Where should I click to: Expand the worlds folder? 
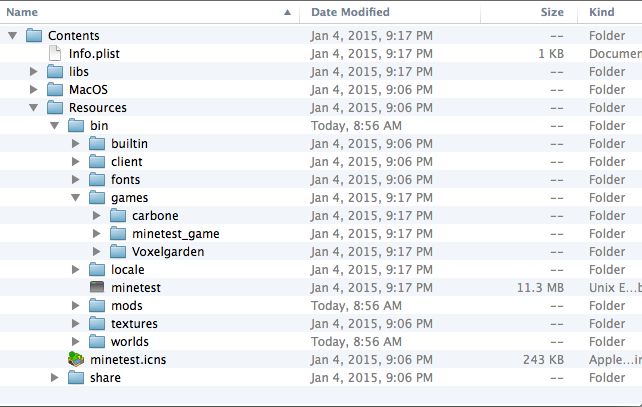point(76,342)
